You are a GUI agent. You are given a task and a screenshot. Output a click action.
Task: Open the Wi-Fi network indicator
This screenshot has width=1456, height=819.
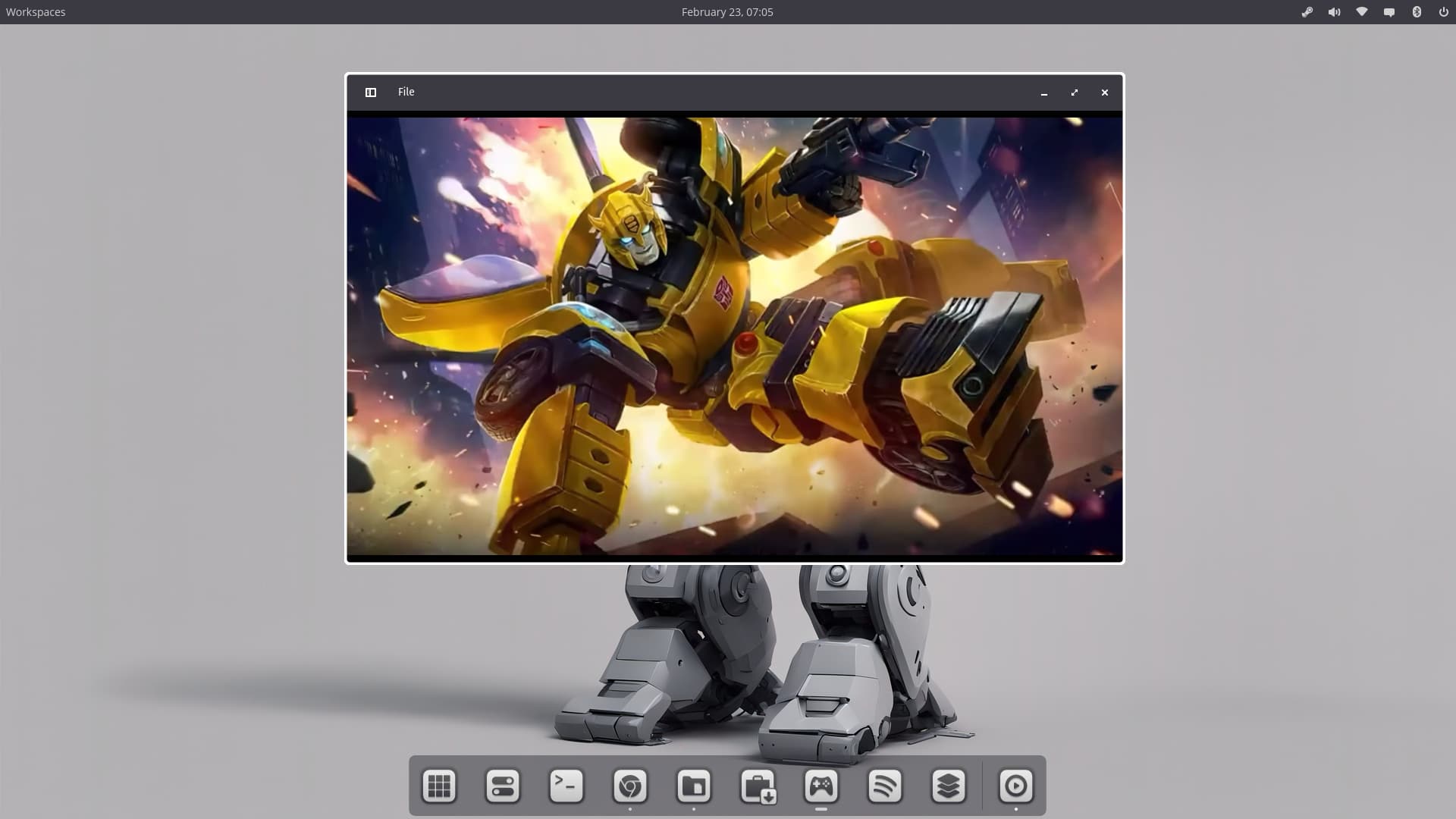tap(1362, 12)
